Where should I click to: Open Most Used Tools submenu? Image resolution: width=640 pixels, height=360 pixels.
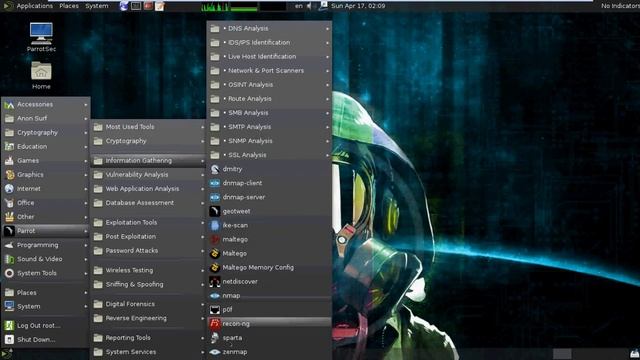(x=148, y=127)
